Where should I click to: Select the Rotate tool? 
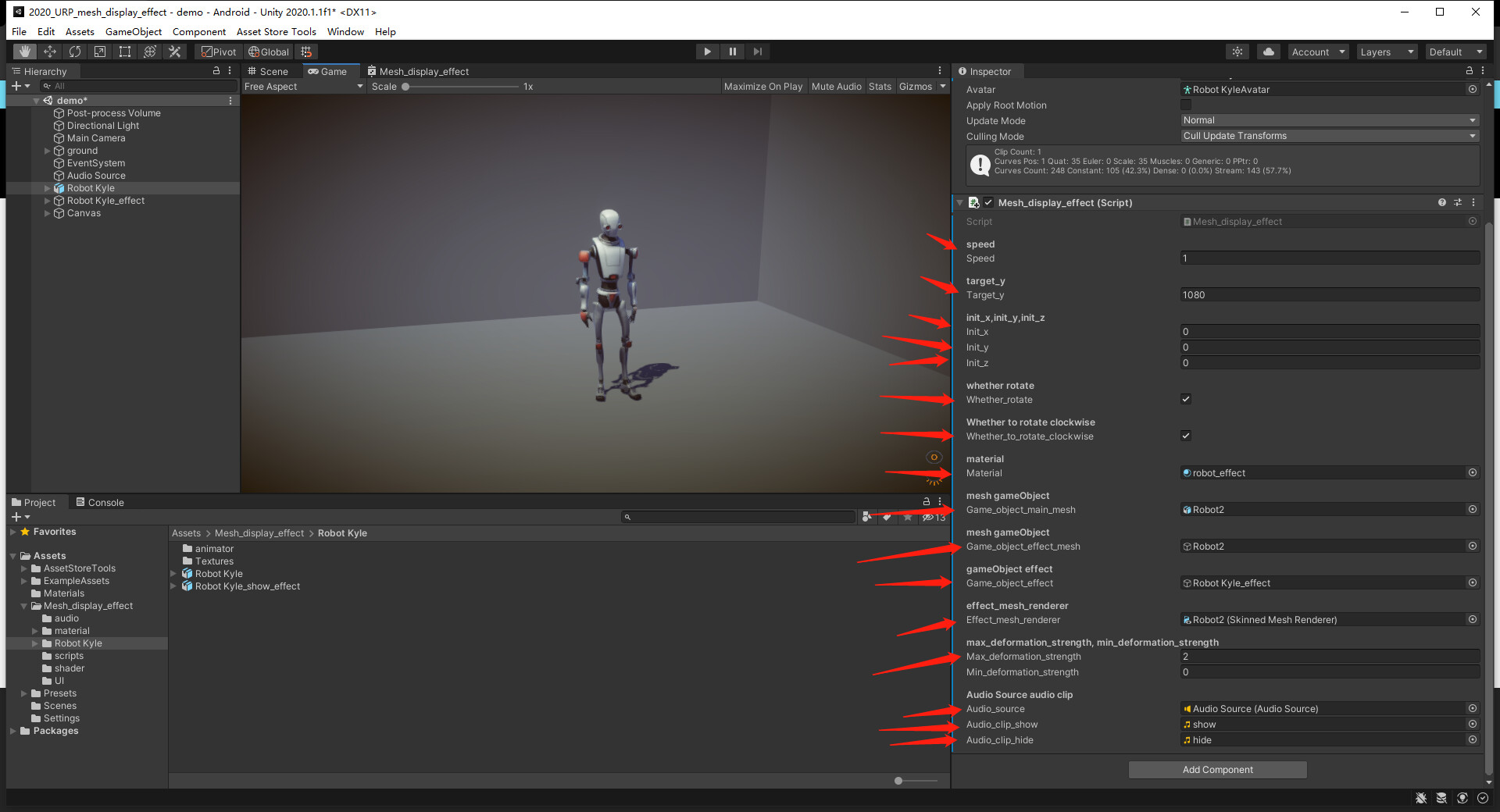[x=74, y=51]
